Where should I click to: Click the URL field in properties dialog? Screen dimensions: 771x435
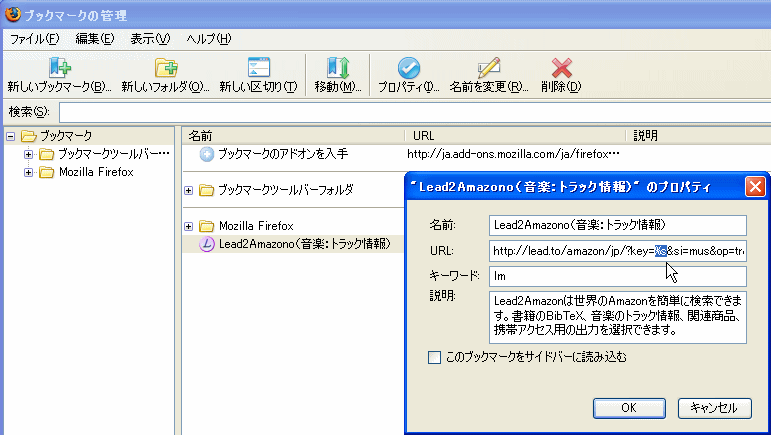618,251
